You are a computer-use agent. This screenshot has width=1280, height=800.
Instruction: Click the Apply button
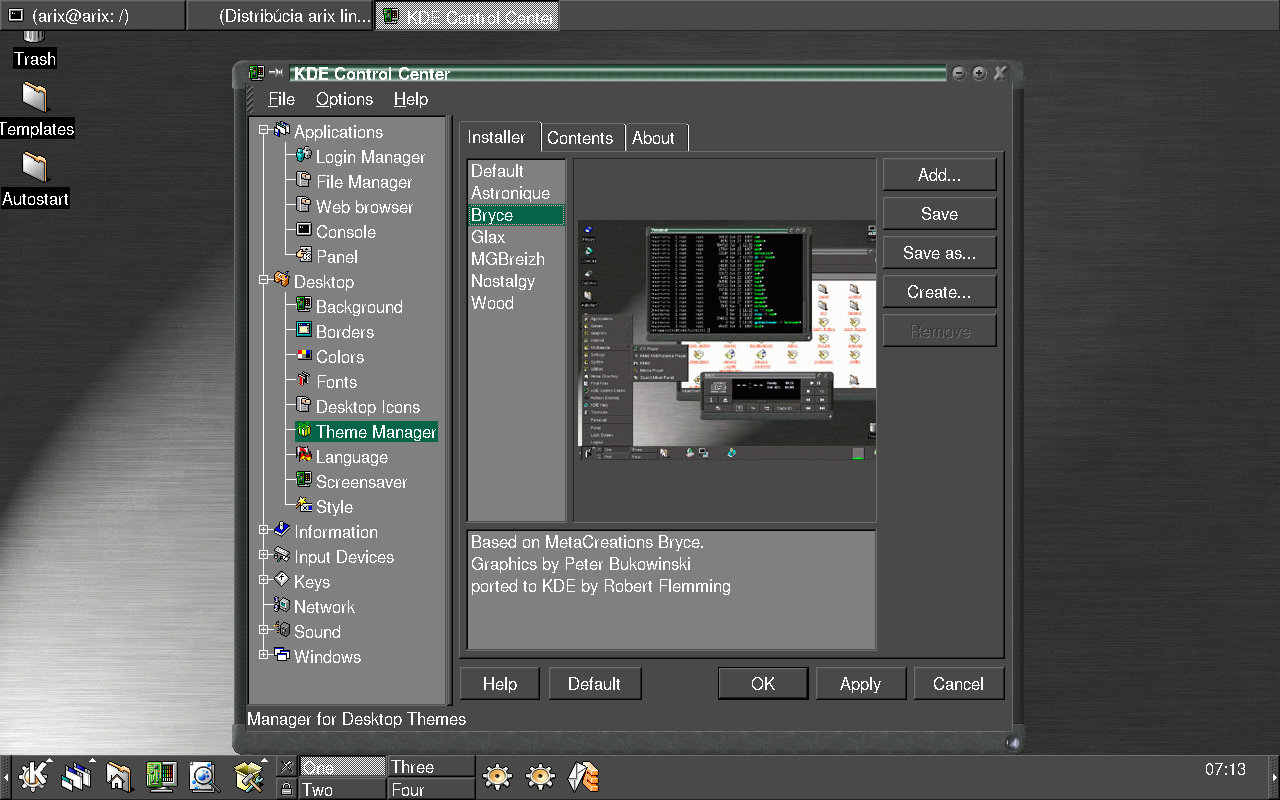tap(860, 684)
